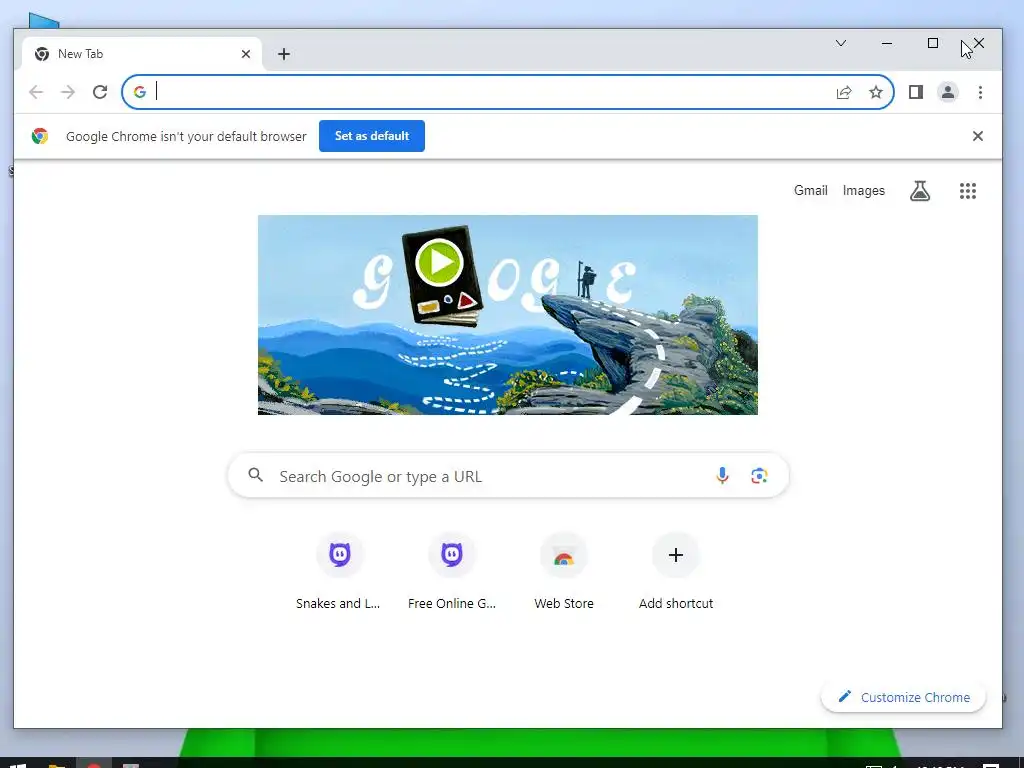Minimize the Chrome window
The height and width of the screenshot is (768, 1024).
(886, 43)
